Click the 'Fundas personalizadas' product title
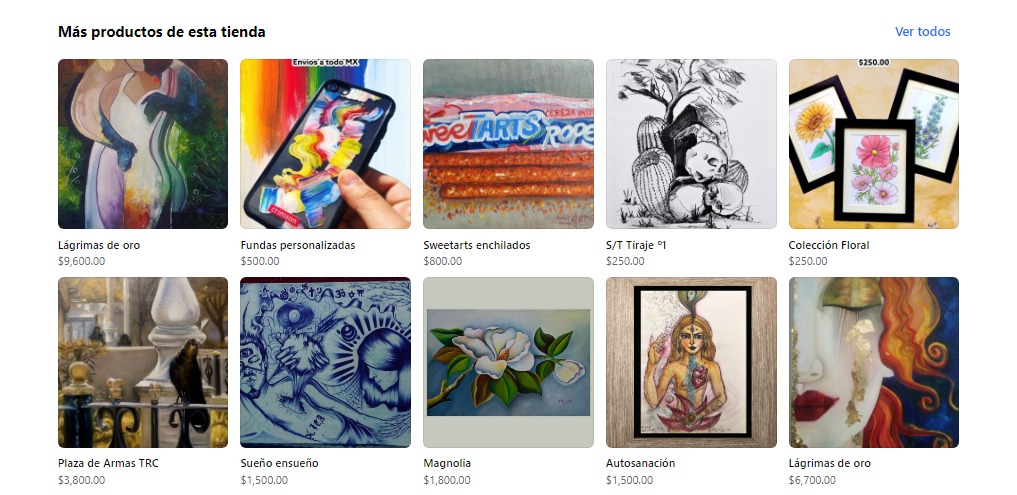The height and width of the screenshot is (495, 1017). (298, 245)
